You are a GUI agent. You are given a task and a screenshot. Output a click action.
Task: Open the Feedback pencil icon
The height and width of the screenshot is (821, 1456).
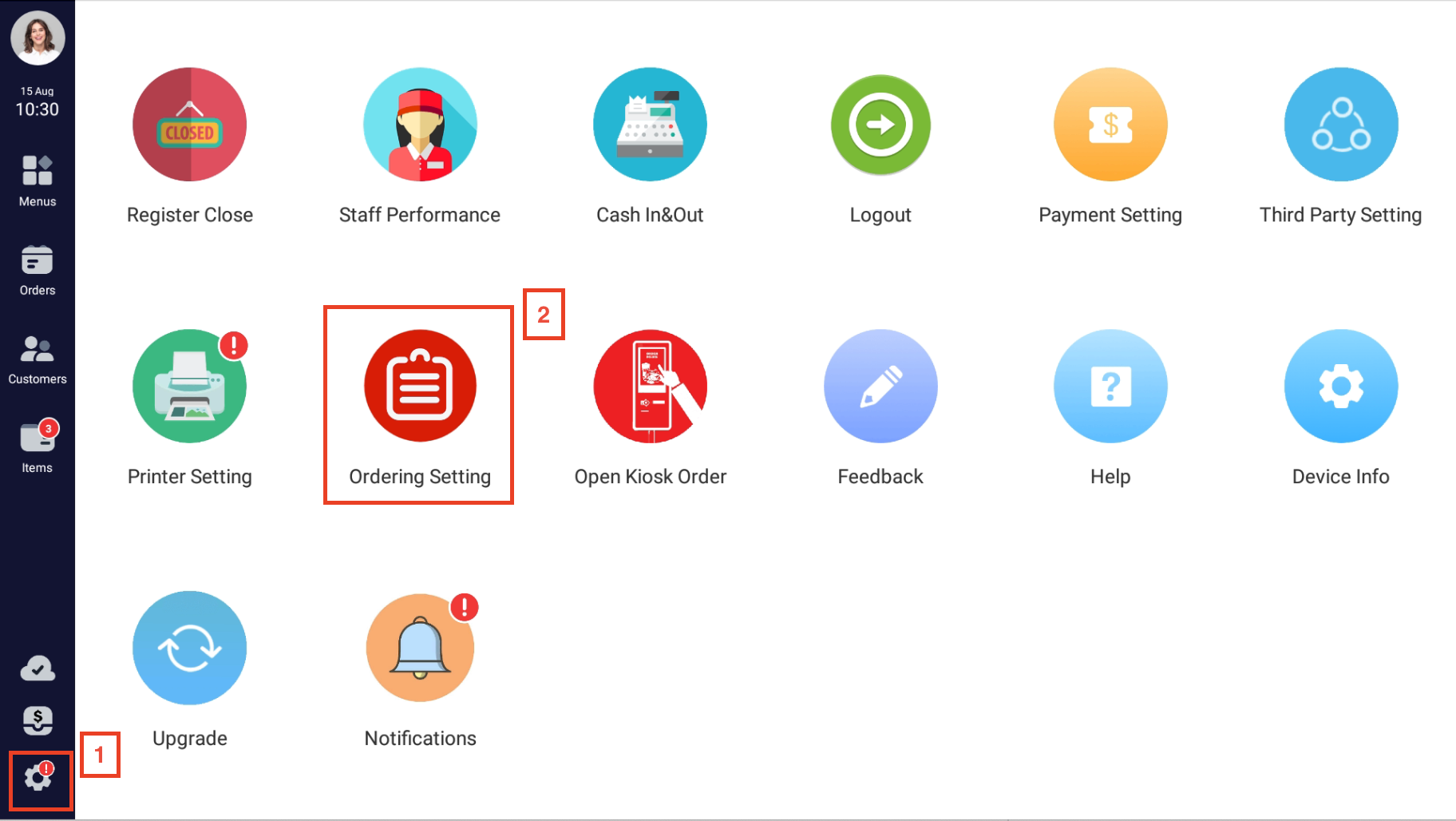pyautogui.click(x=880, y=387)
